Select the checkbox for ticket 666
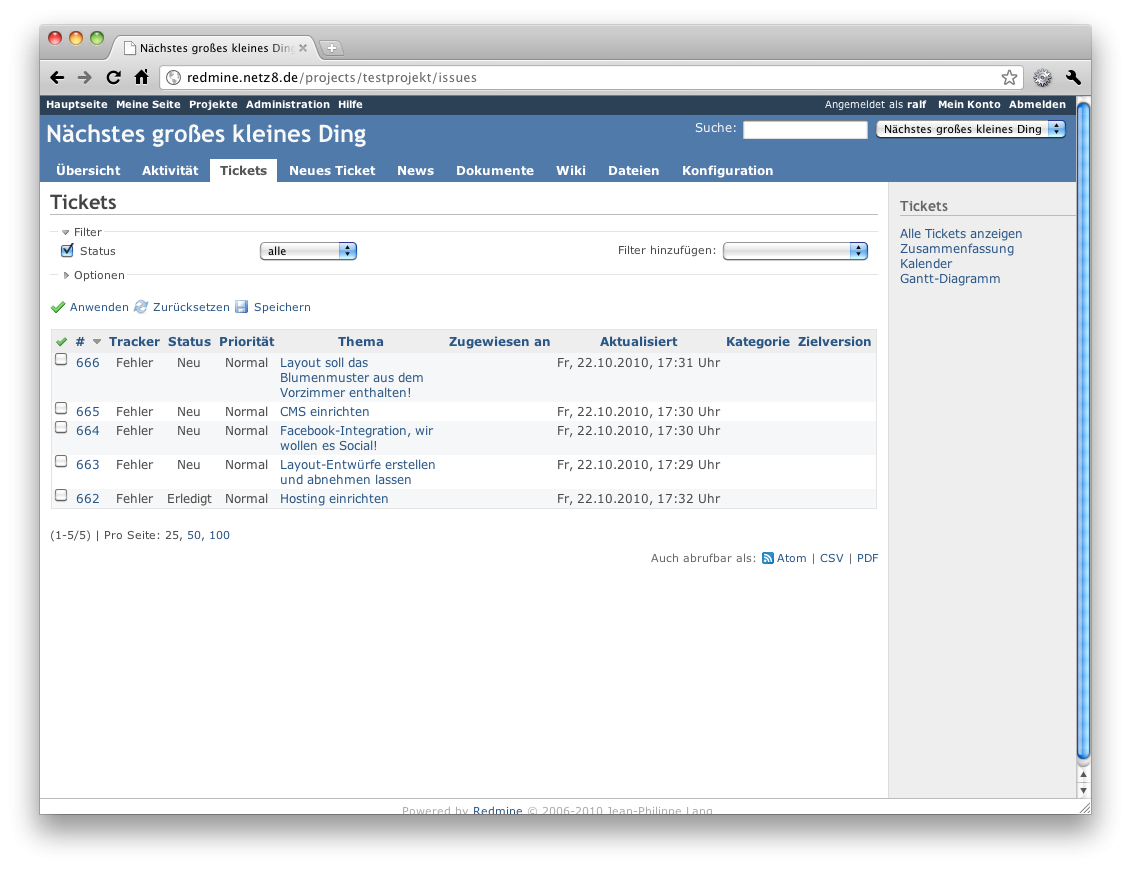 click(61, 359)
